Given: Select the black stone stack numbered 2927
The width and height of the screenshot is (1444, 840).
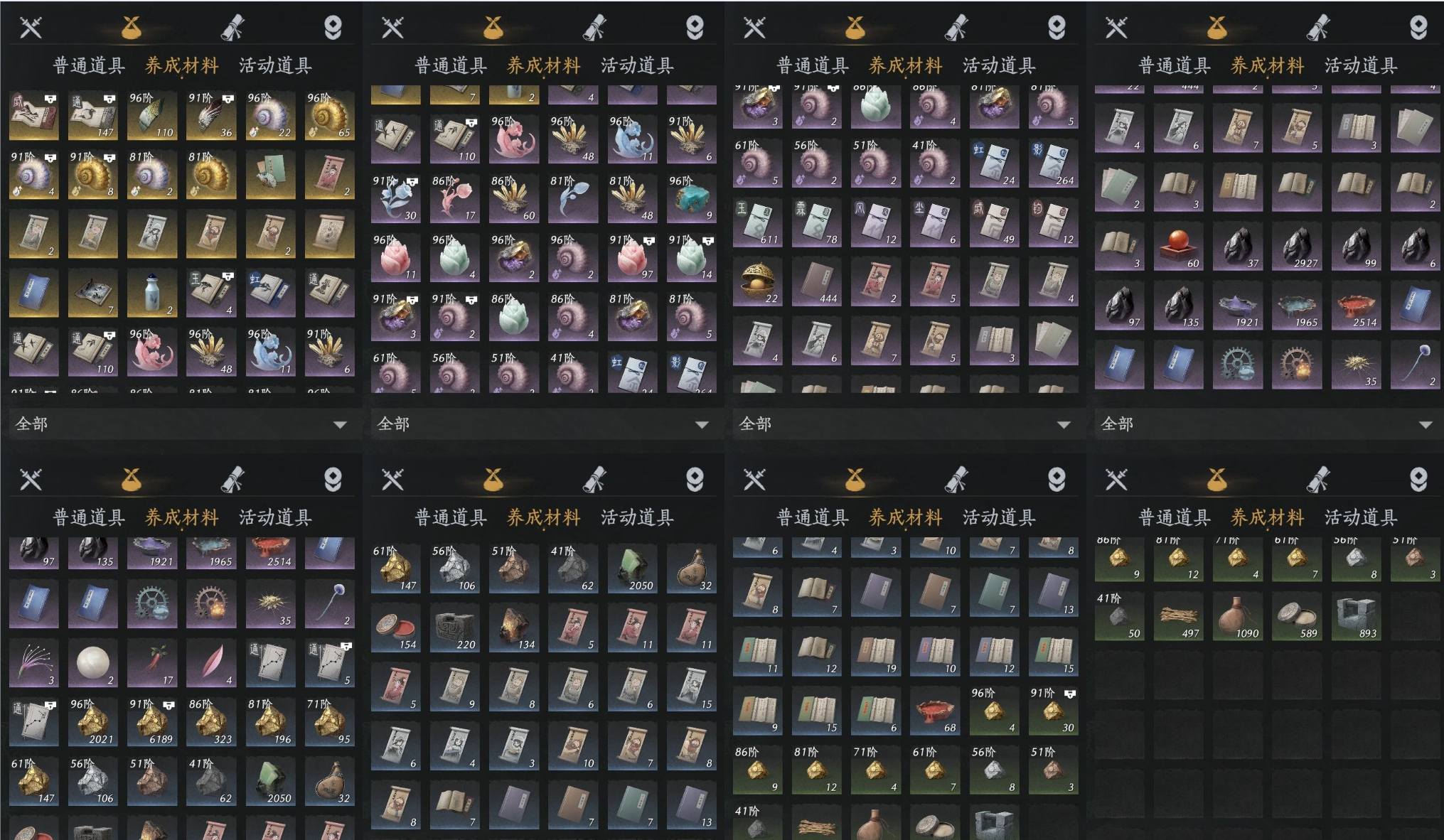Looking at the screenshot, I should [x=1297, y=247].
